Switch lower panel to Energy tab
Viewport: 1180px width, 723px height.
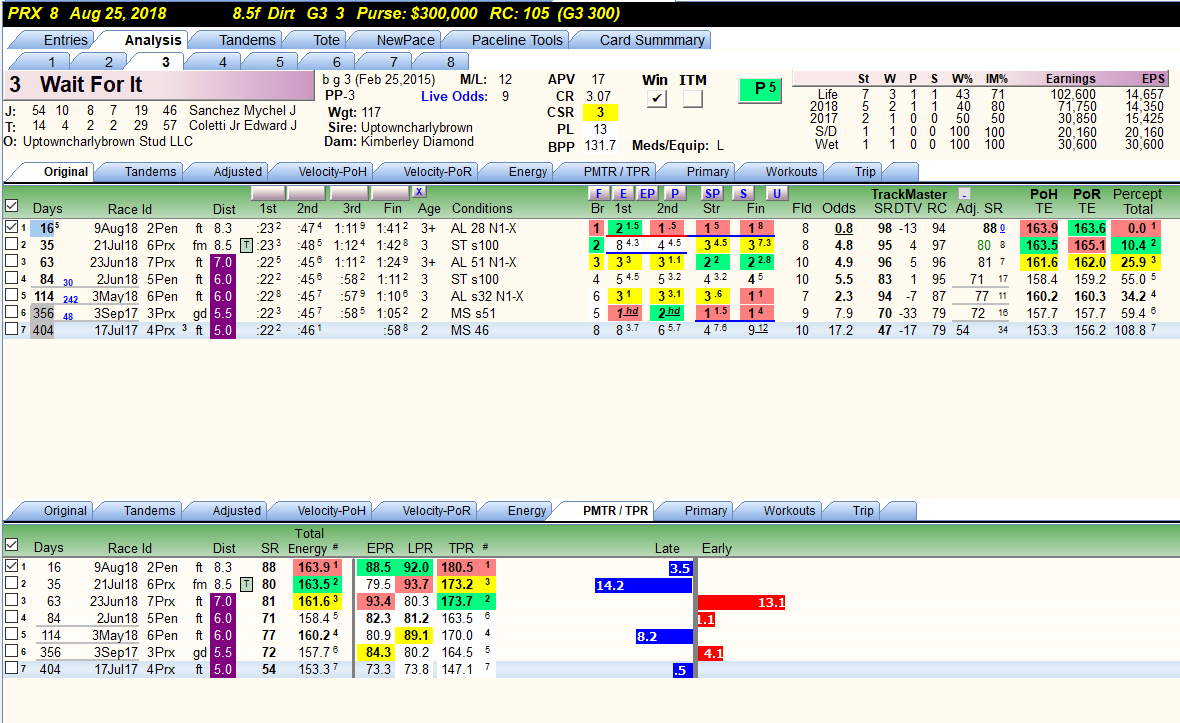coord(527,511)
